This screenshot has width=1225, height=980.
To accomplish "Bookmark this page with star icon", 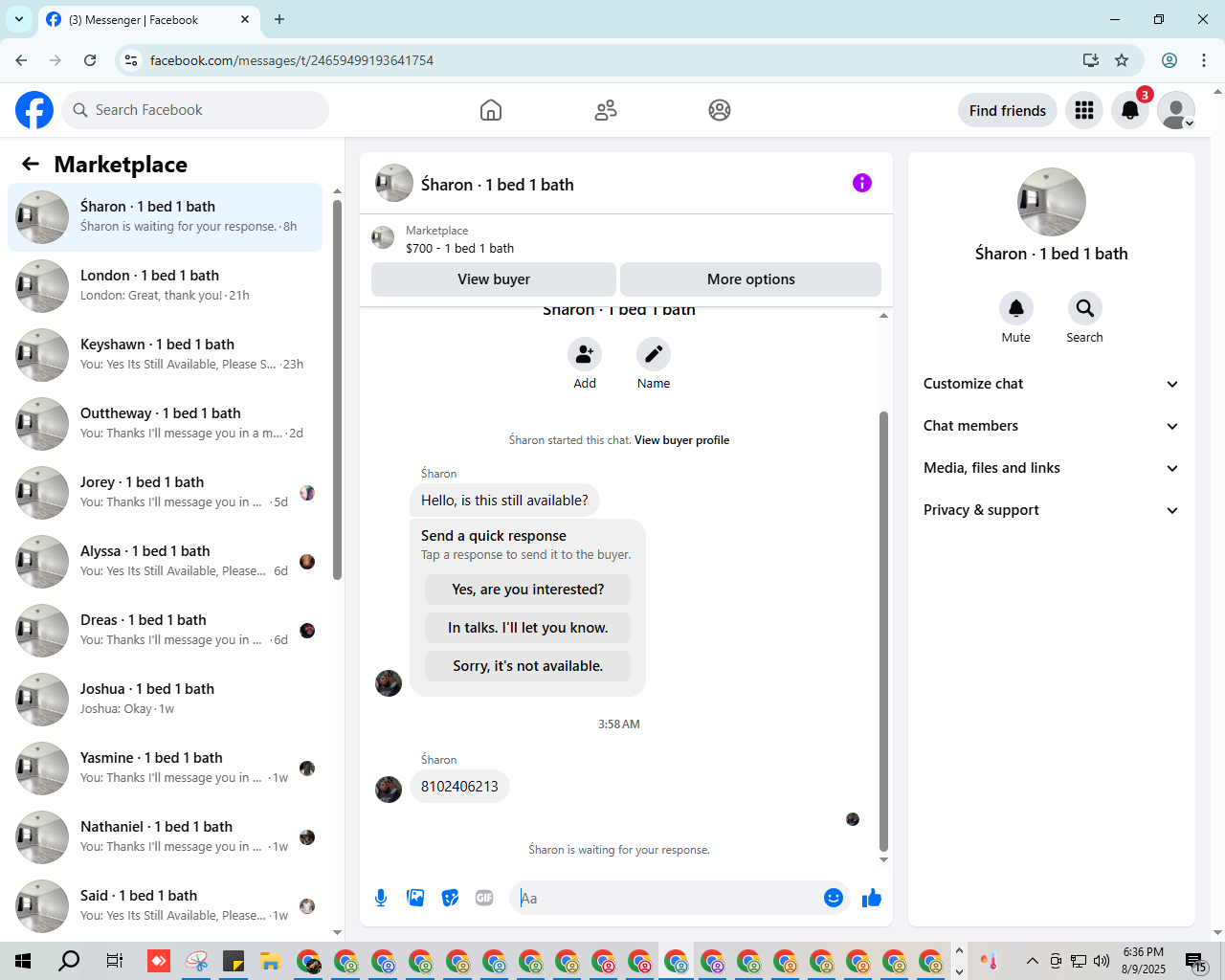I will [x=1122, y=60].
